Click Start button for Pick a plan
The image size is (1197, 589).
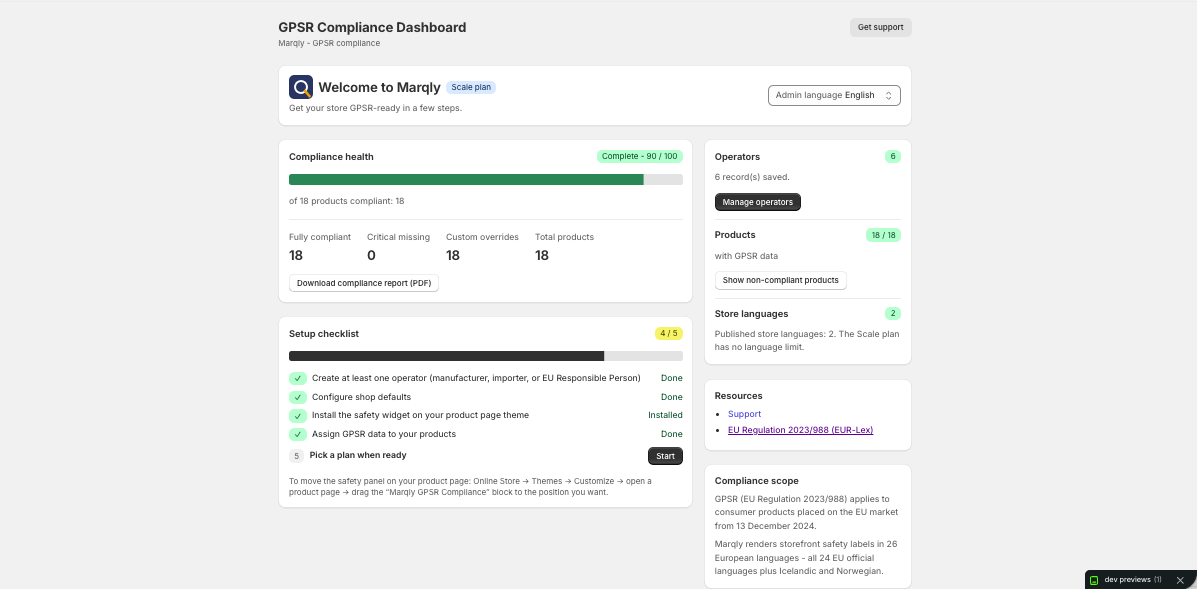(x=665, y=456)
